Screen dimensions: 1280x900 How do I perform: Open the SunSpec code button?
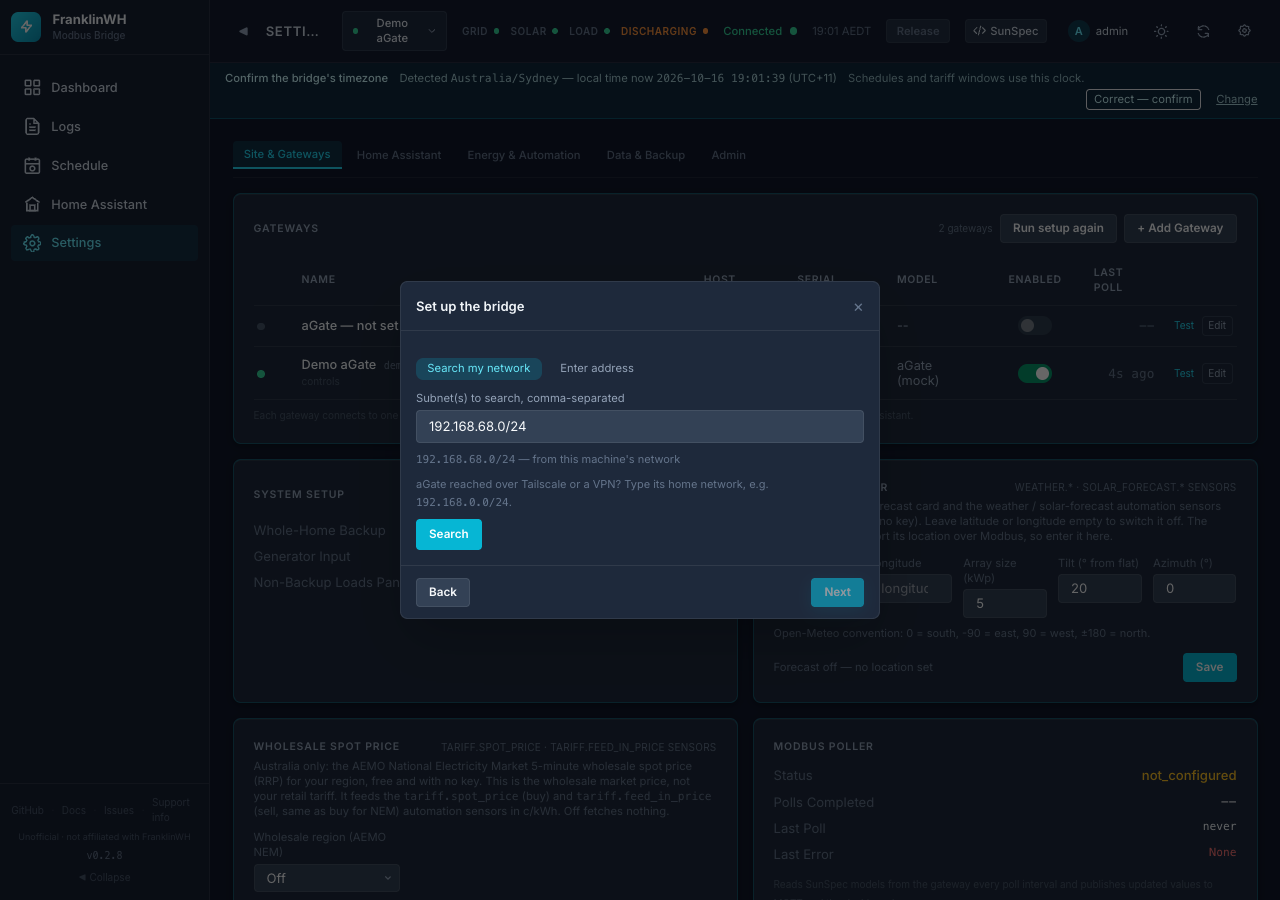click(1005, 31)
